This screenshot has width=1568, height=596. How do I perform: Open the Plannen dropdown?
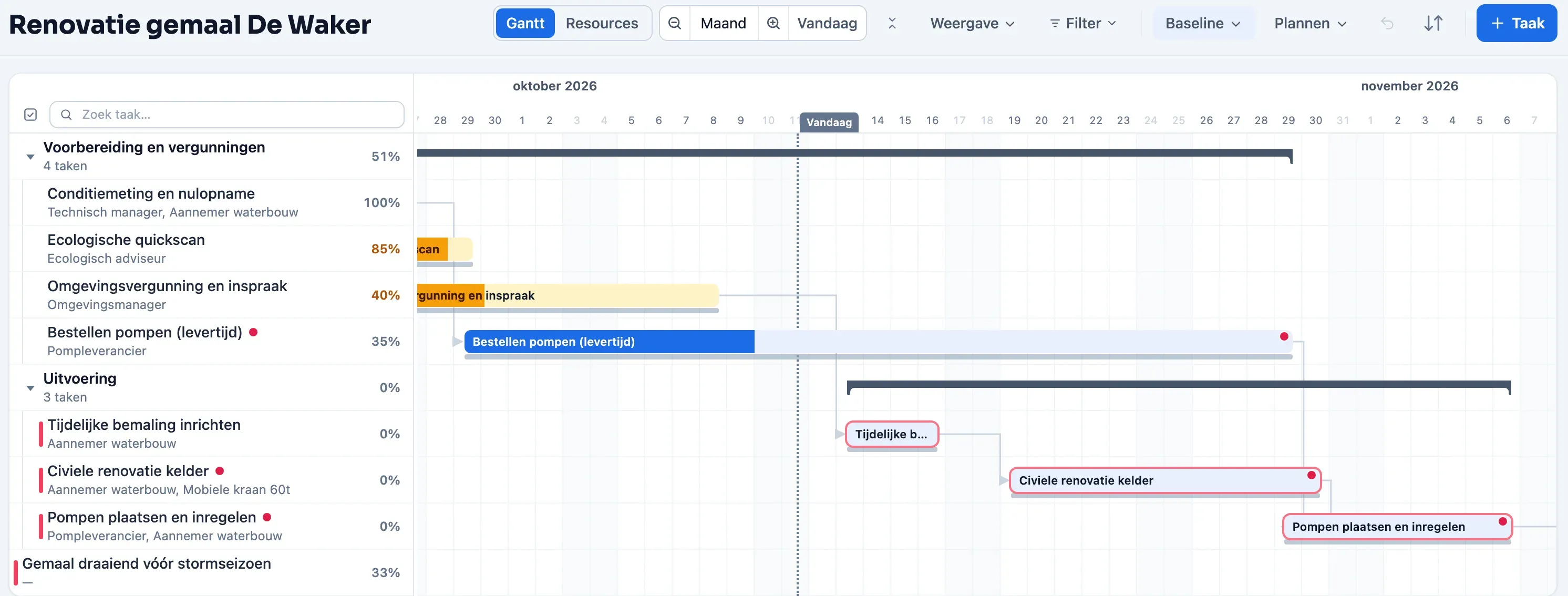(x=1310, y=23)
